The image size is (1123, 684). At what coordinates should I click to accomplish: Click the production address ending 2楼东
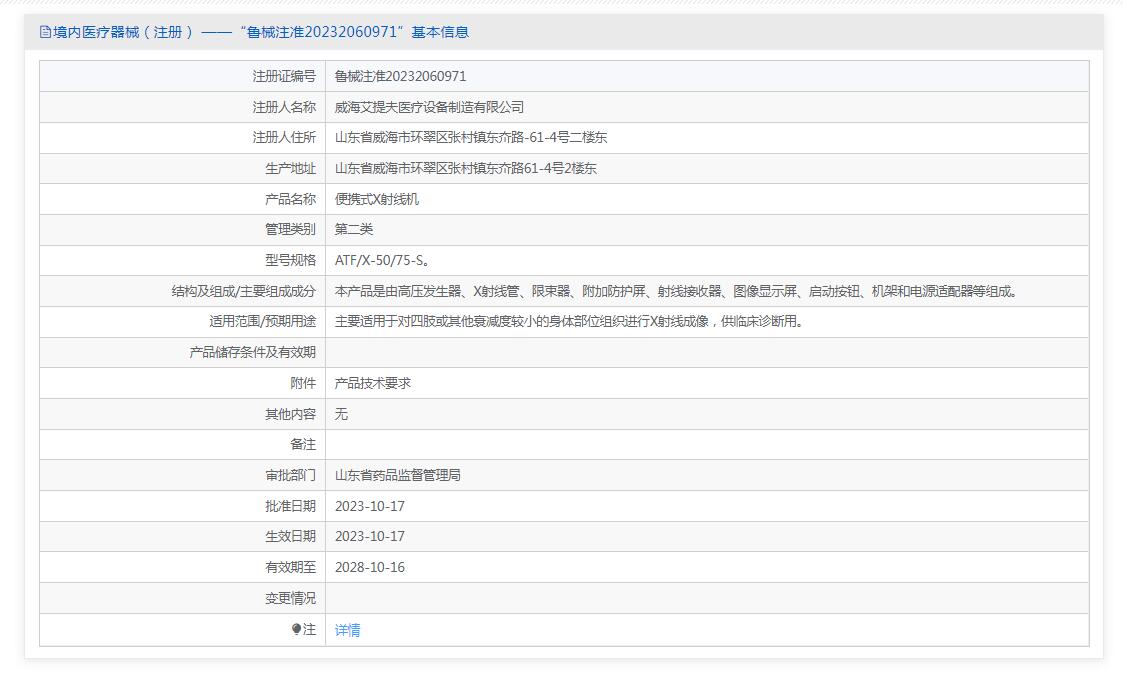coord(466,168)
